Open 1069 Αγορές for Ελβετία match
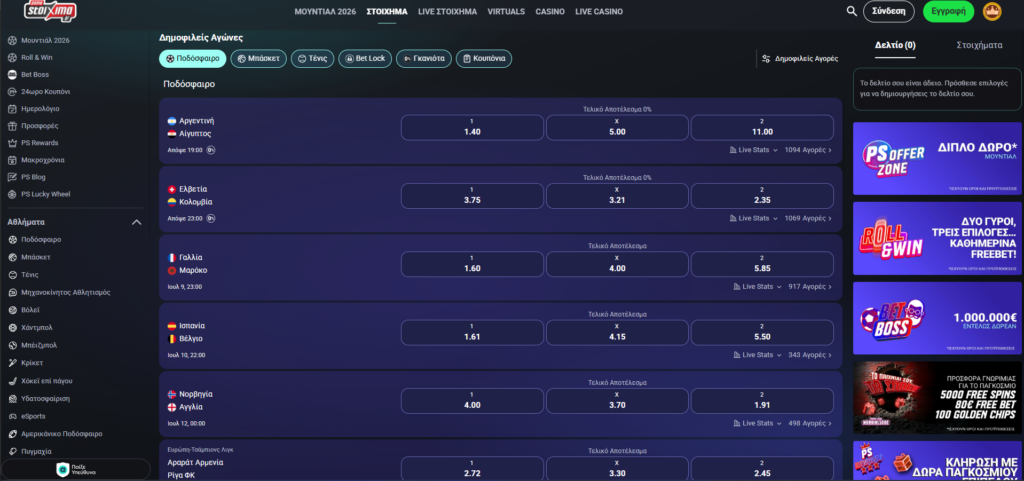The height and width of the screenshot is (481, 1024). (808, 218)
